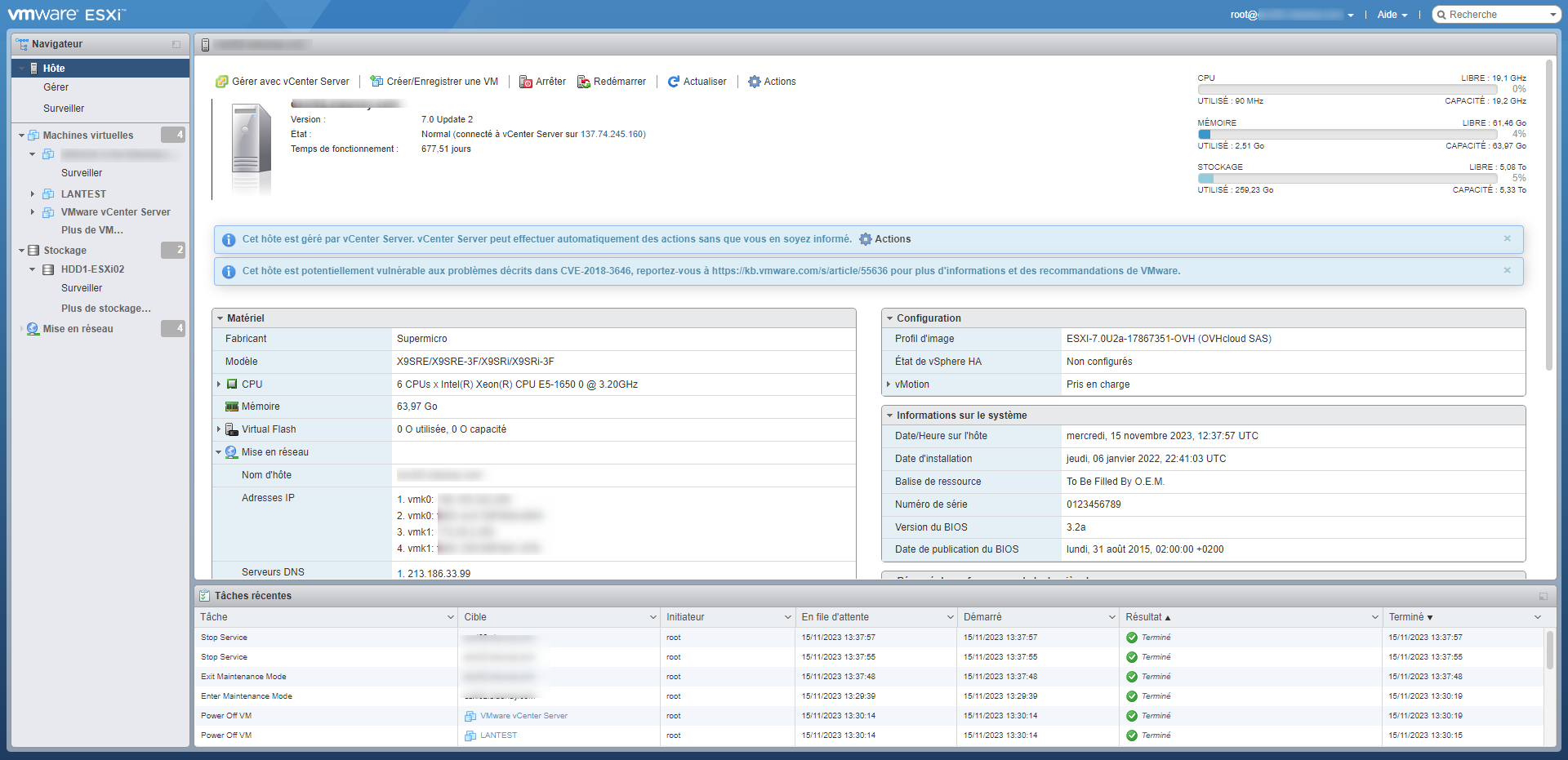Image resolution: width=1568 pixels, height=760 pixels.
Task: Click the Mise en réseau navigator icon
Action: click(x=33, y=329)
